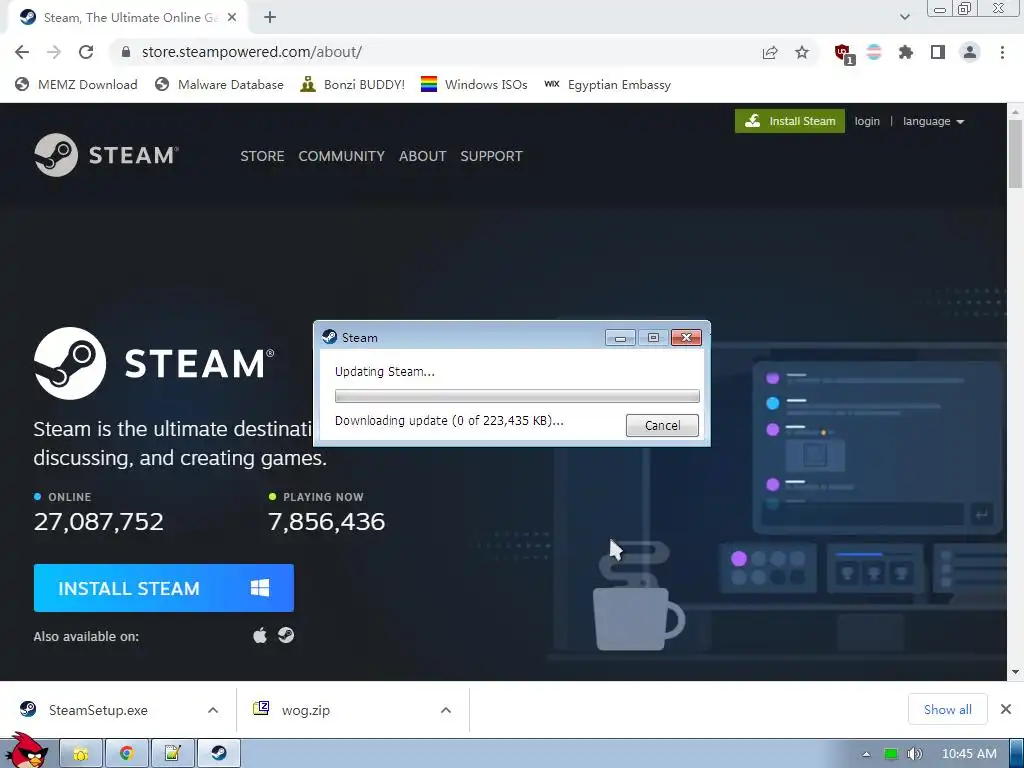1024x768 pixels.
Task: Click the striped round extension icon
Action: pos(874,52)
